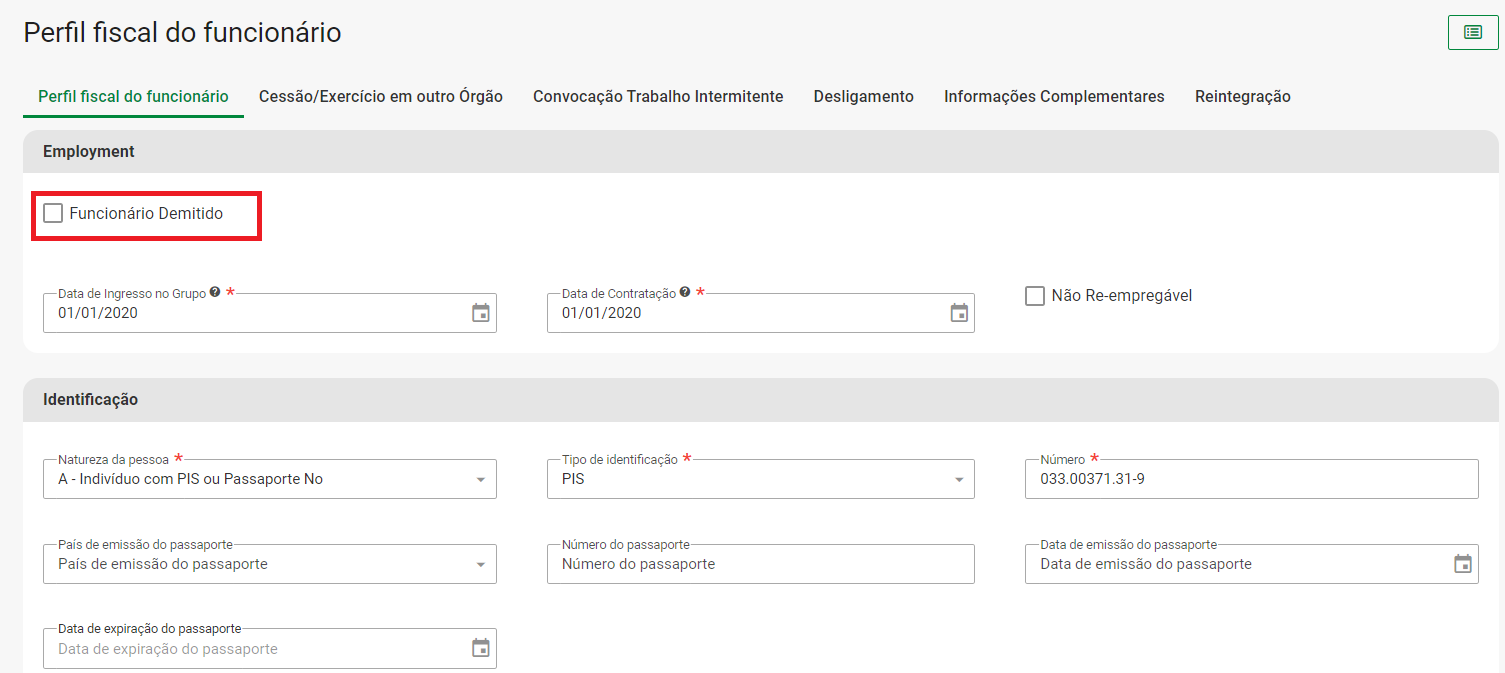1505x673 pixels.
Task: Enable the Não Re-empregável checkbox
Action: click(1035, 296)
